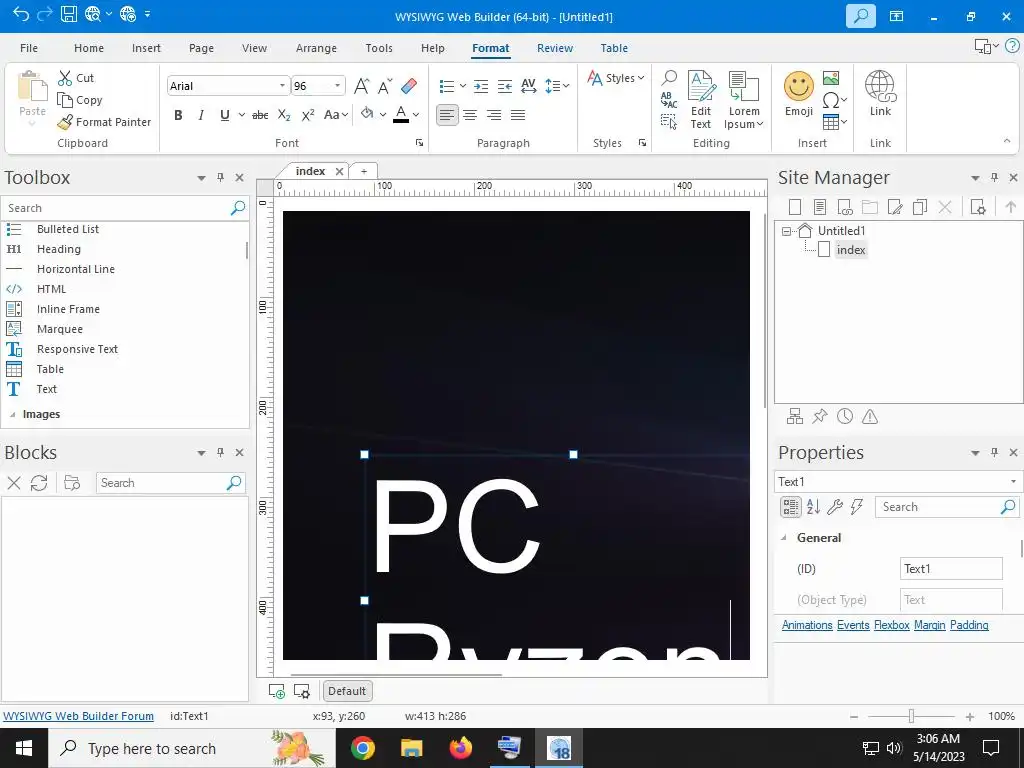Open the File menu
Image resolution: width=1024 pixels, height=768 pixels.
[x=29, y=48]
